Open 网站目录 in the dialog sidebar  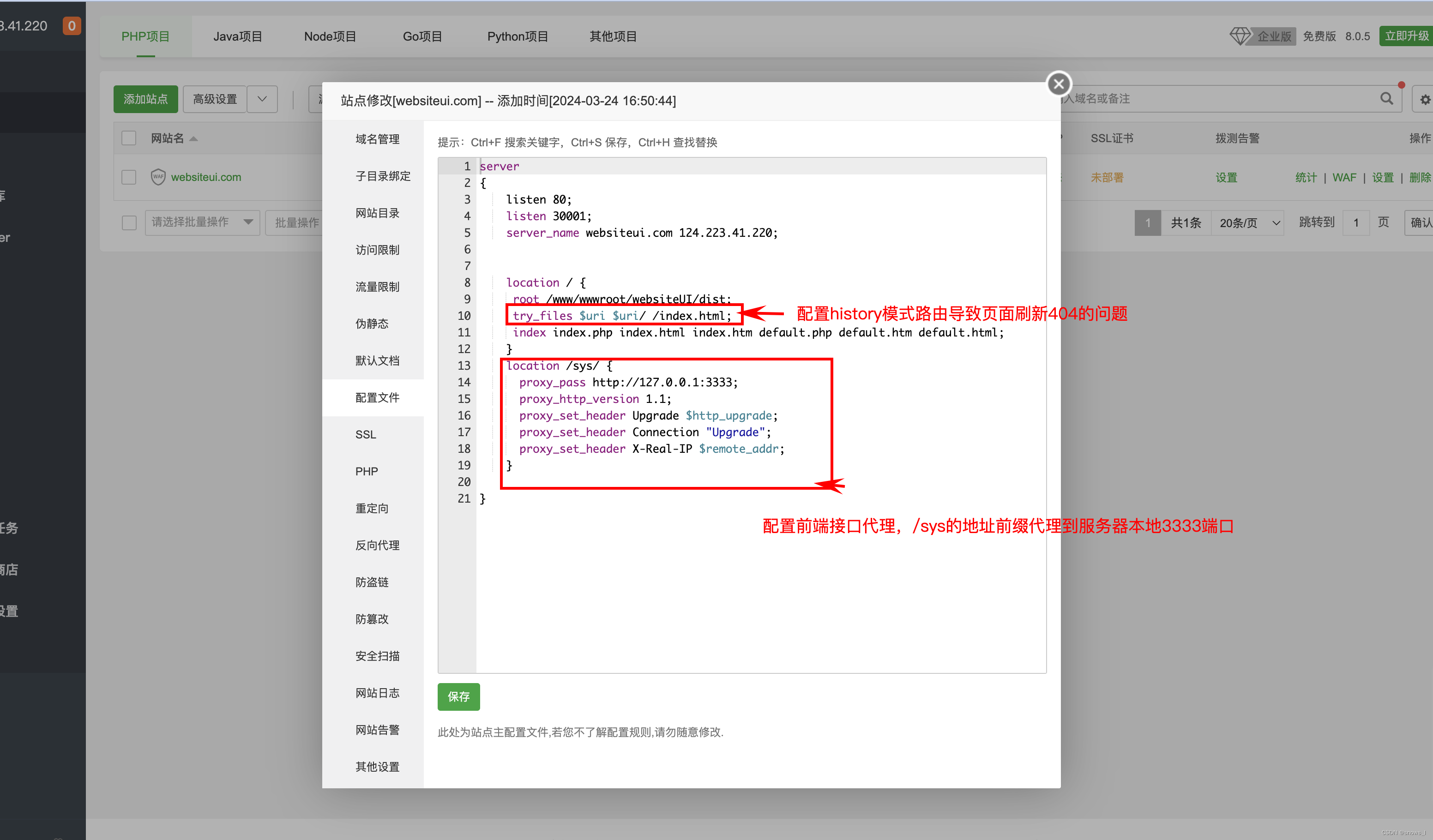[373, 213]
